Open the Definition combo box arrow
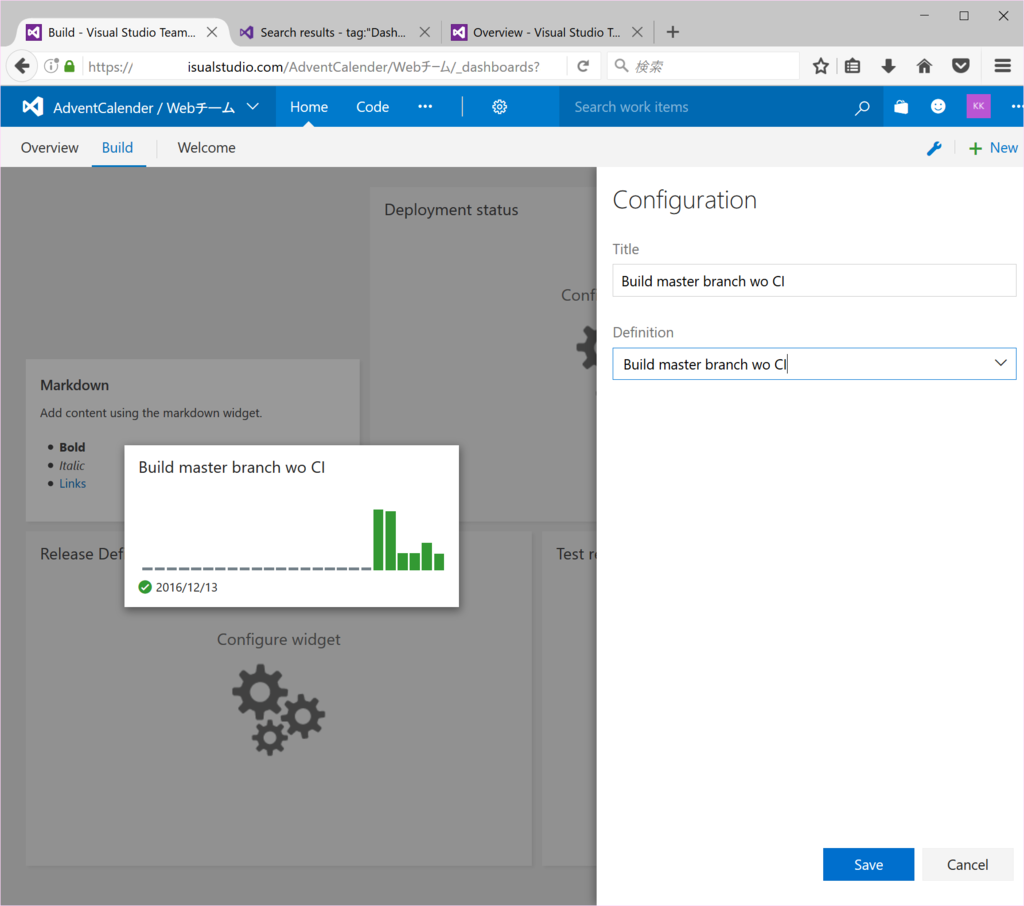 pyautogui.click(x=1000, y=363)
